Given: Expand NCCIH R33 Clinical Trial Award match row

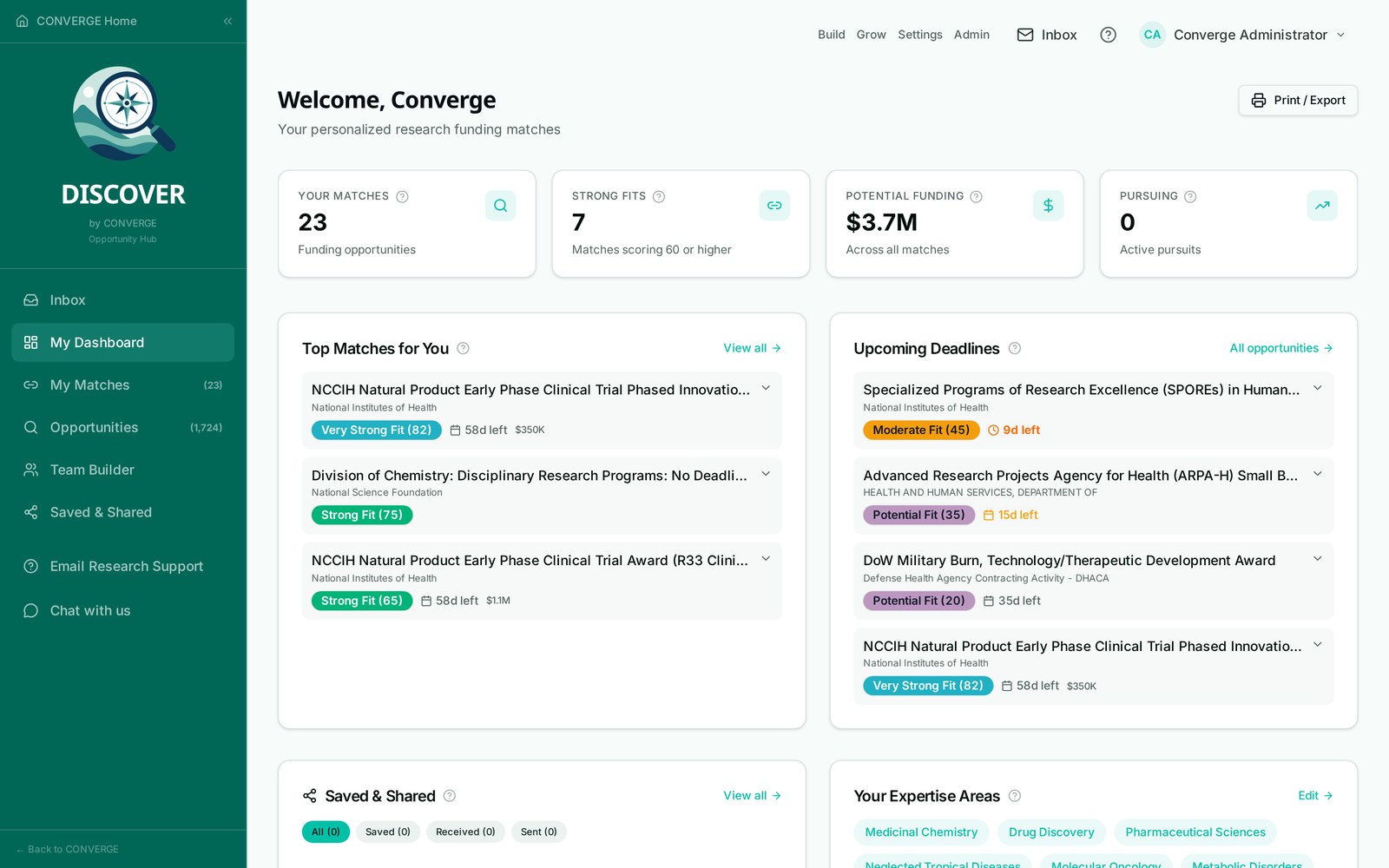Looking at the screenshot, I should coord(766,559).
